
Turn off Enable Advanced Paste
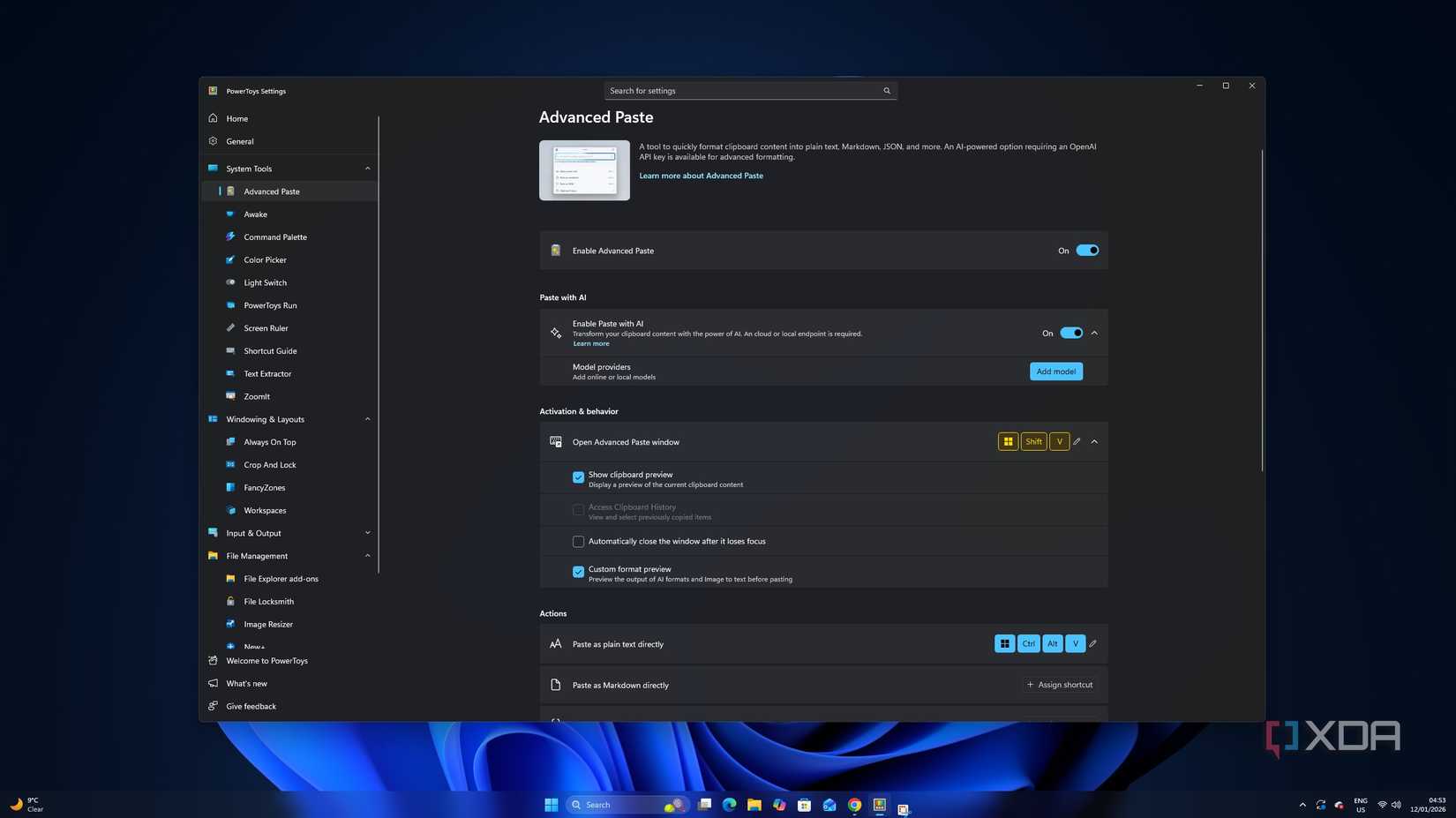pos(1086,250)
